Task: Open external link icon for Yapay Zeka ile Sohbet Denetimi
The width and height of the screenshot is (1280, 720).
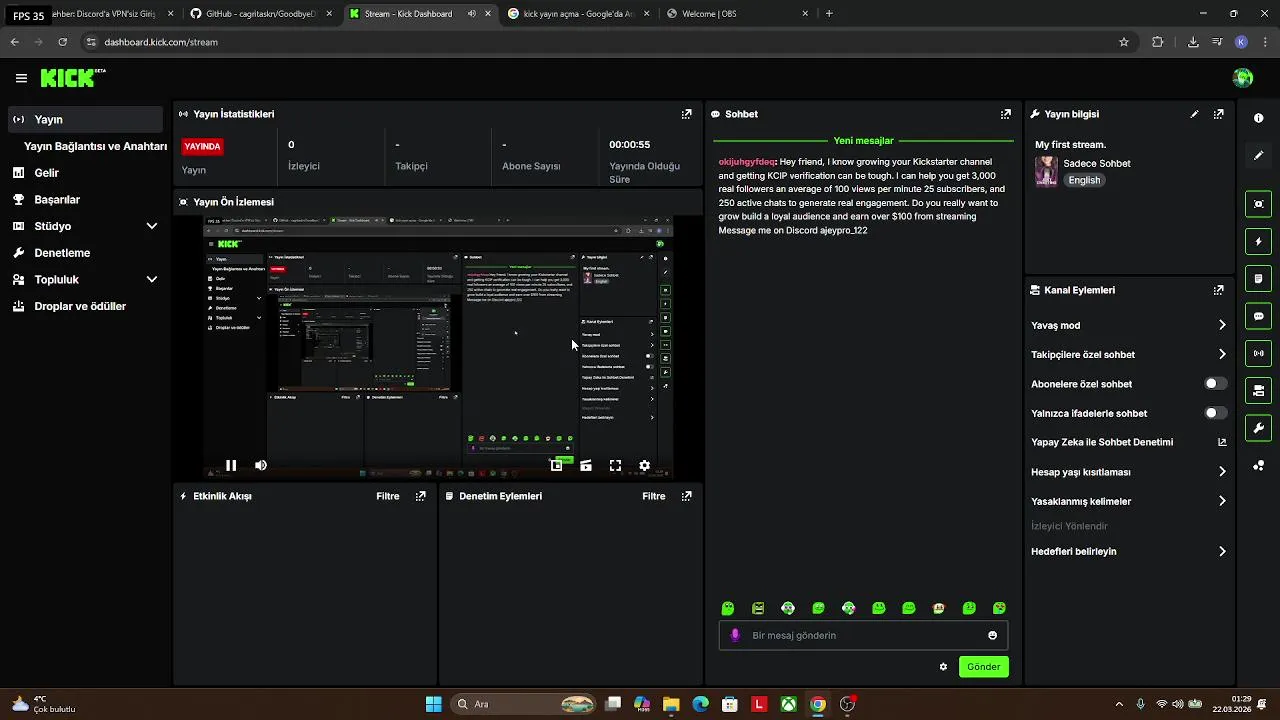Action: click(1222, 442)
